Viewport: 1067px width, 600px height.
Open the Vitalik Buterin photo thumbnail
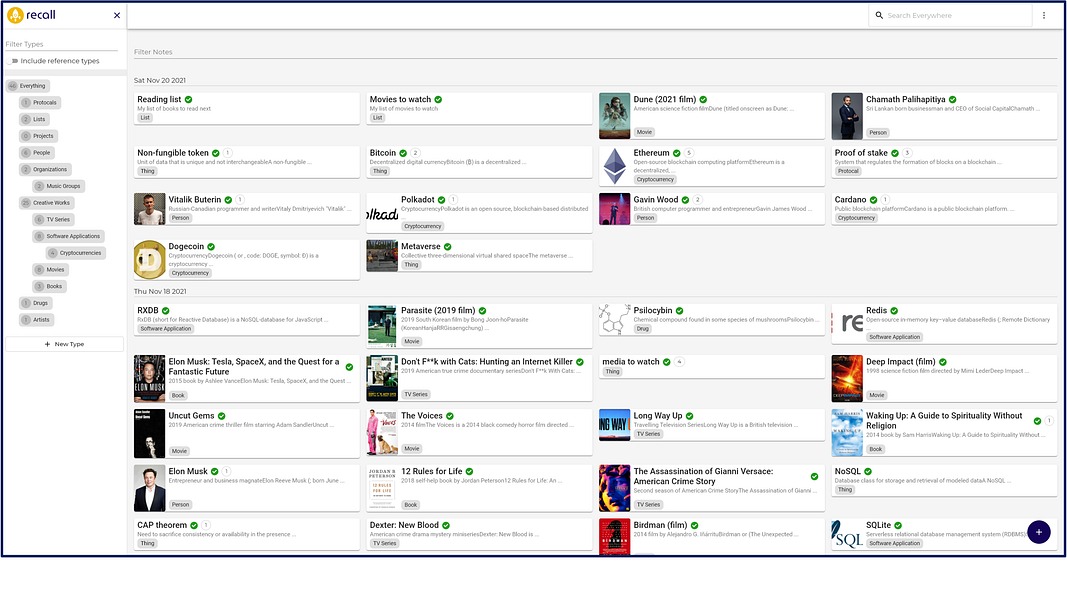150,209
